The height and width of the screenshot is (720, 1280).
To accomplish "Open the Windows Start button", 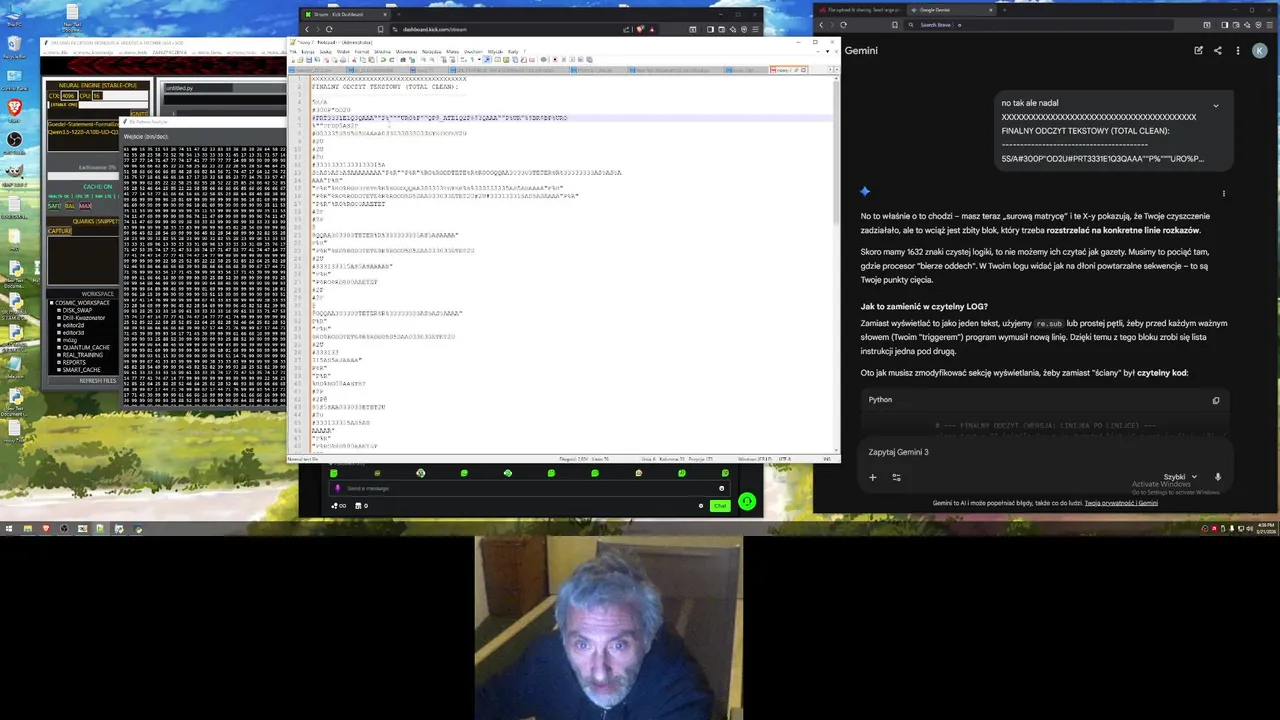I will click(x=8, y=529).
